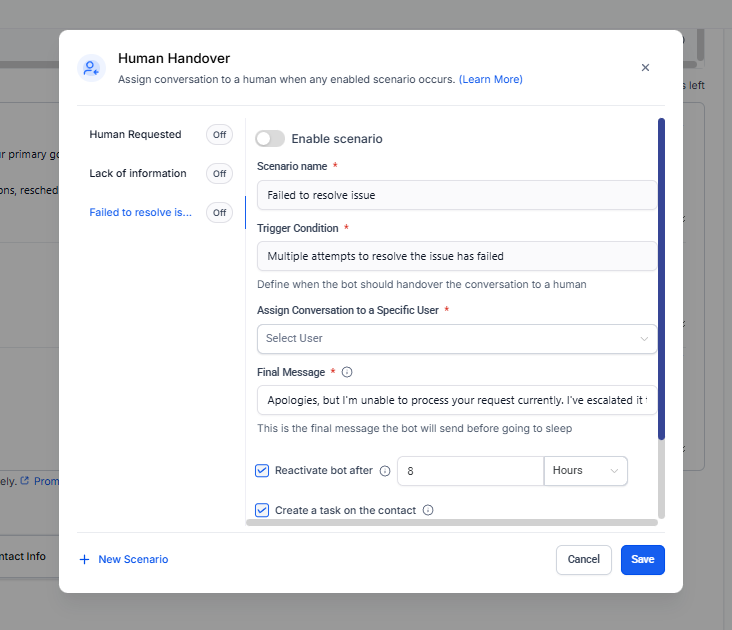Turn on the Human Requested toggle
The width and height of the screenshot is (732, 630).
pyautogui.click(x=219, y=134)
